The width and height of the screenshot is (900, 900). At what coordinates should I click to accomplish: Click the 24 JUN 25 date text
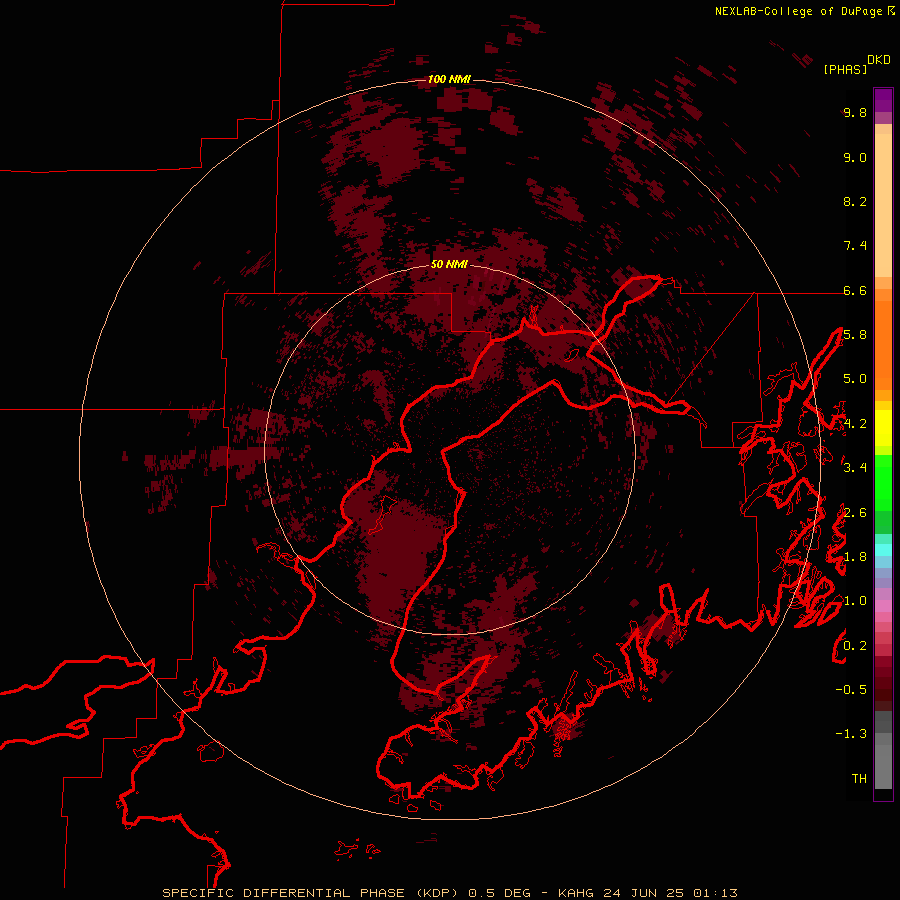click(645, 893)
